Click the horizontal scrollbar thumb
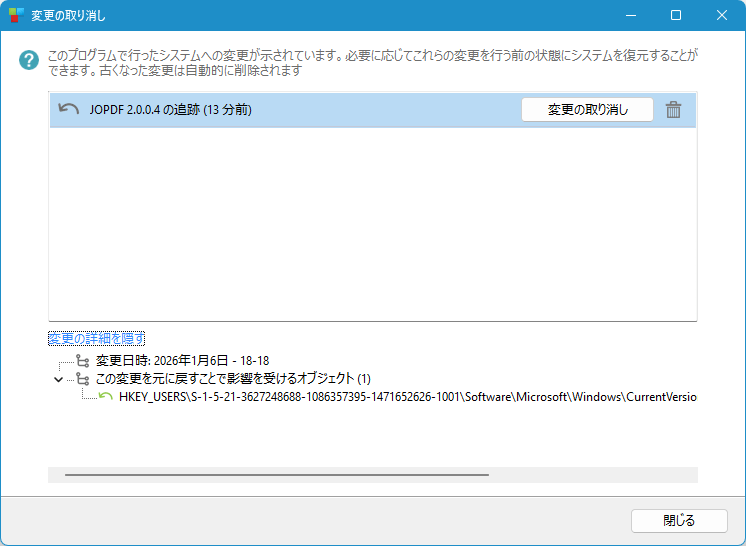746x546 pixels. click(x=276, y=475)
